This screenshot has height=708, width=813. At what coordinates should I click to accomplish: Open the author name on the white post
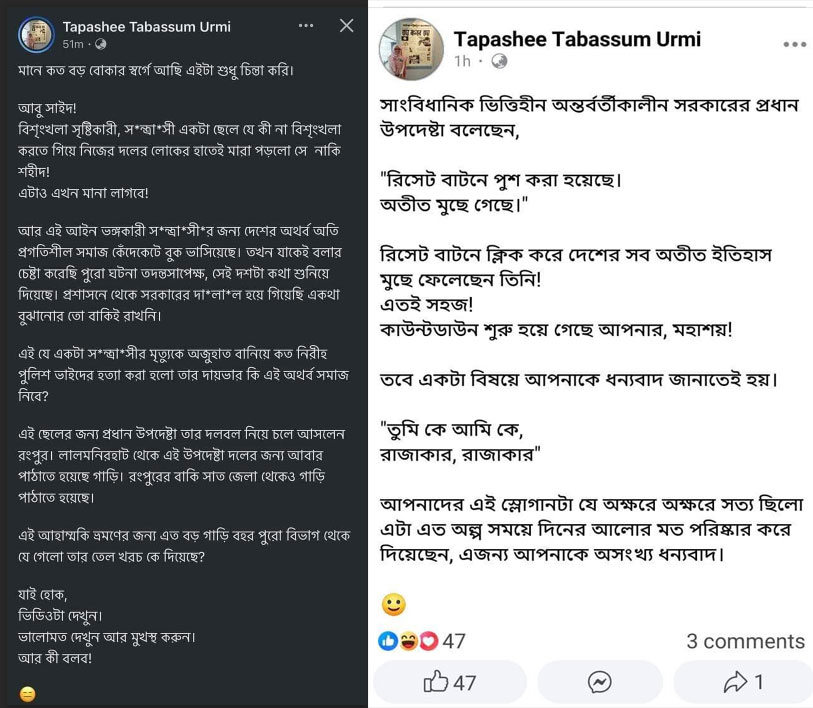pos(577,39)
